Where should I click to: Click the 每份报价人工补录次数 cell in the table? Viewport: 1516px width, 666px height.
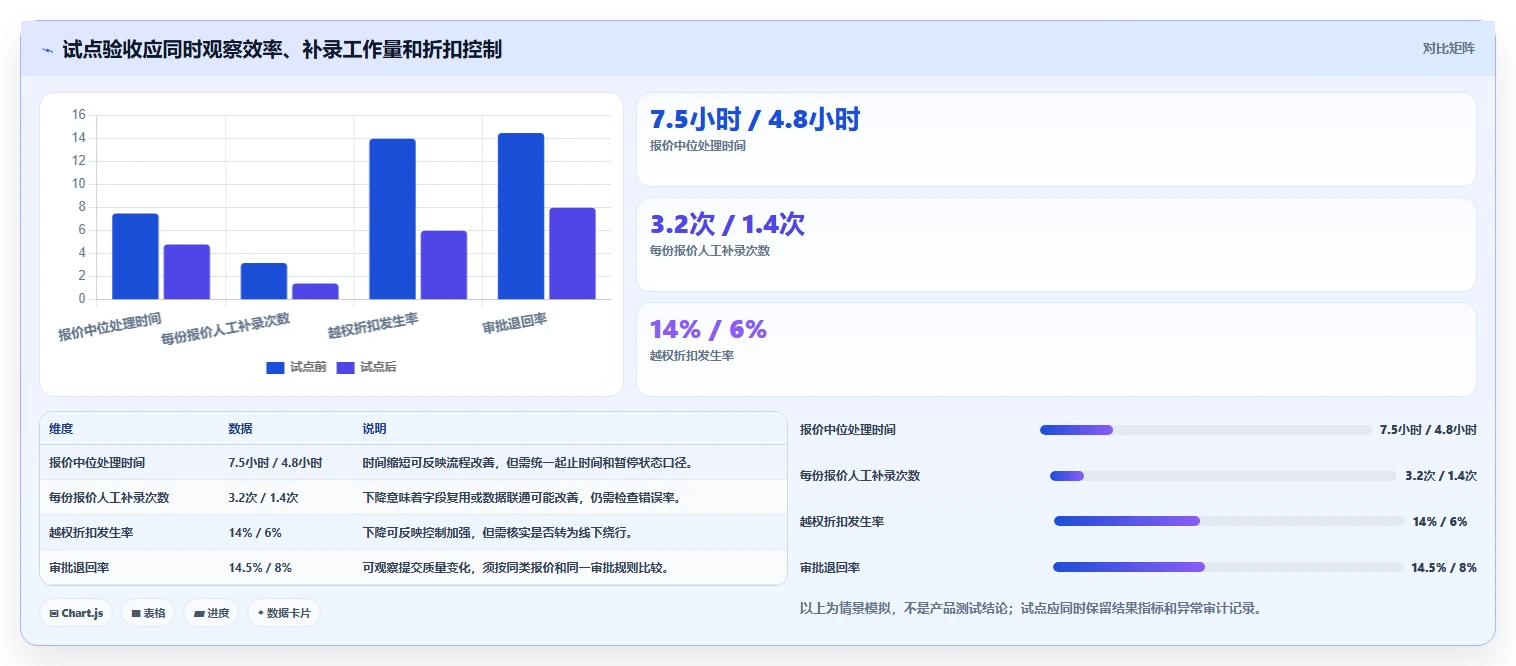click(x=109, y=498)
